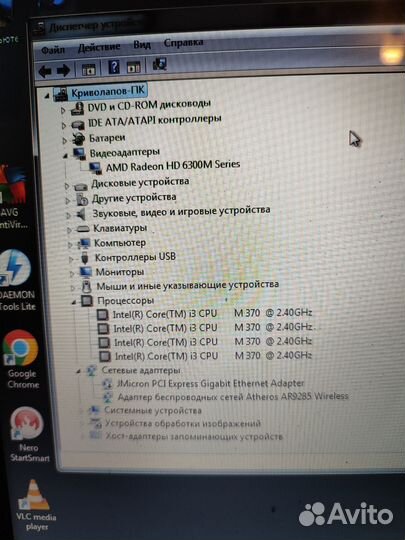Expand the Клавиатуры node
Screen dimensions: 405x540
coord(69,230)
